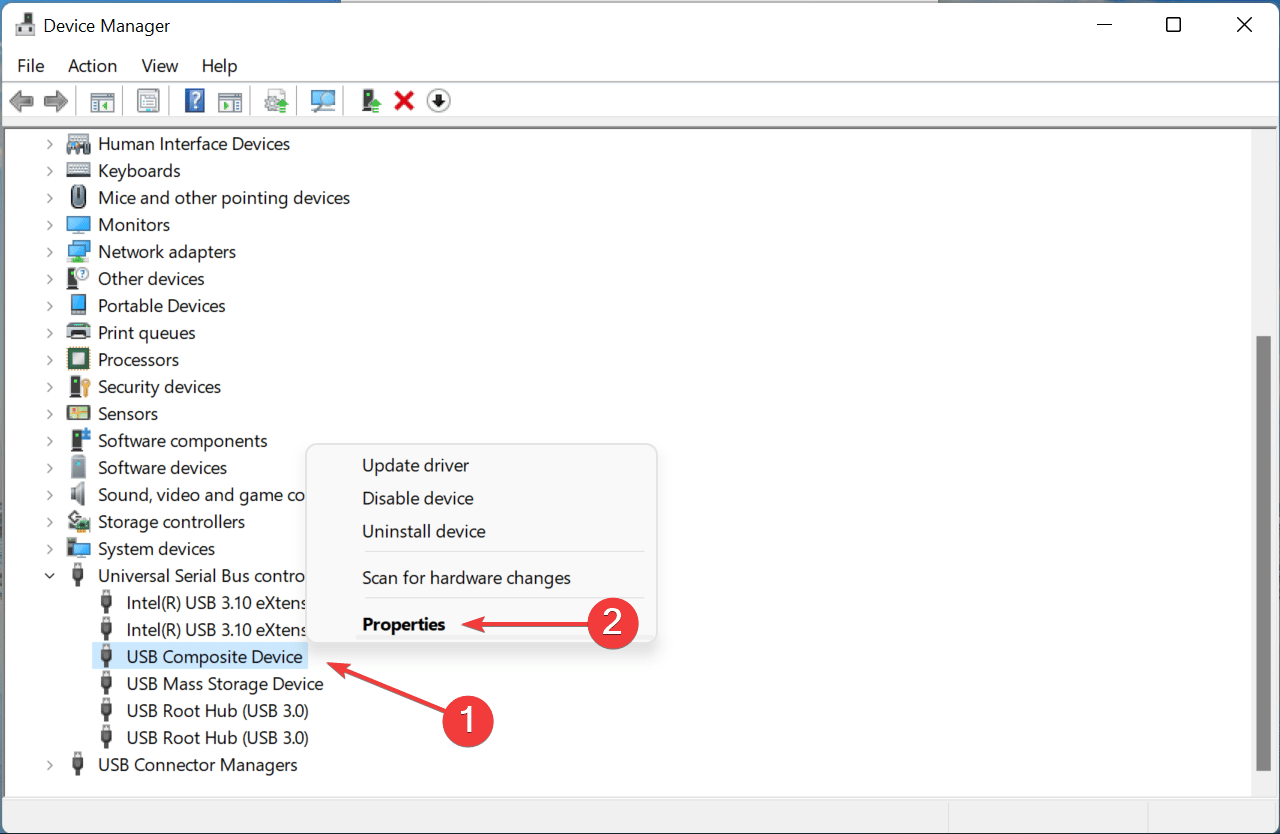
Task: Choose Disable device in context menu
Action: tap(418, 498)
